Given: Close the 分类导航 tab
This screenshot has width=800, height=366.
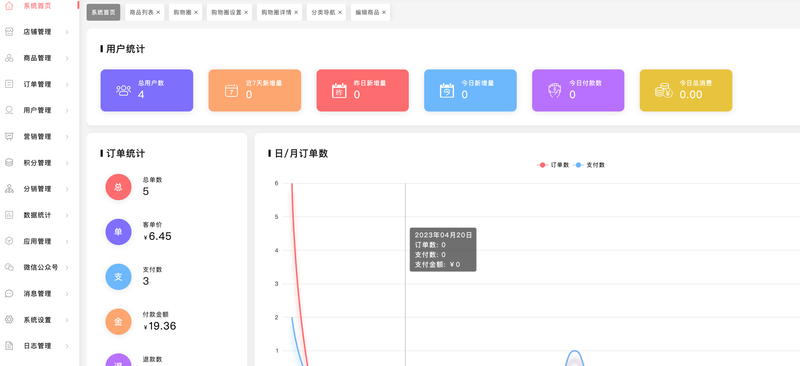Looking at the screenshot, I should (x=340, y=12).
